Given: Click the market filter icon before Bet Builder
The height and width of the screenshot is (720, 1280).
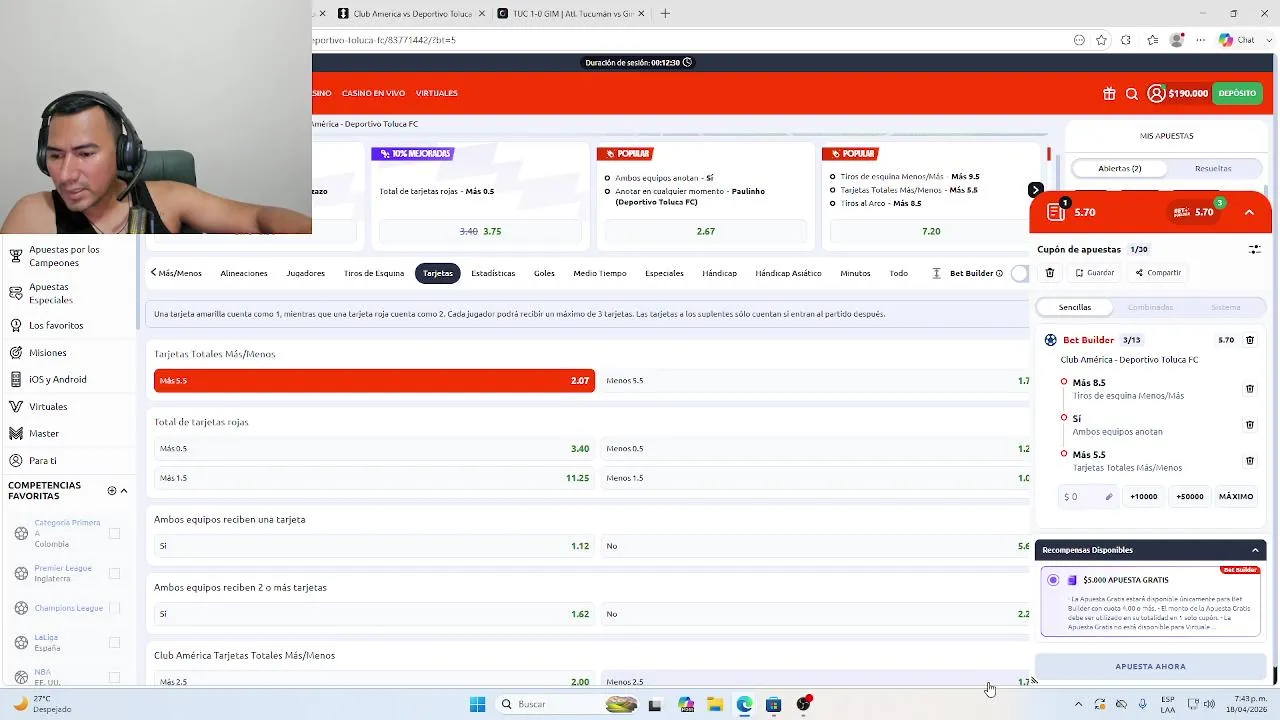Looking at the screenshot, I should (936, 273).
